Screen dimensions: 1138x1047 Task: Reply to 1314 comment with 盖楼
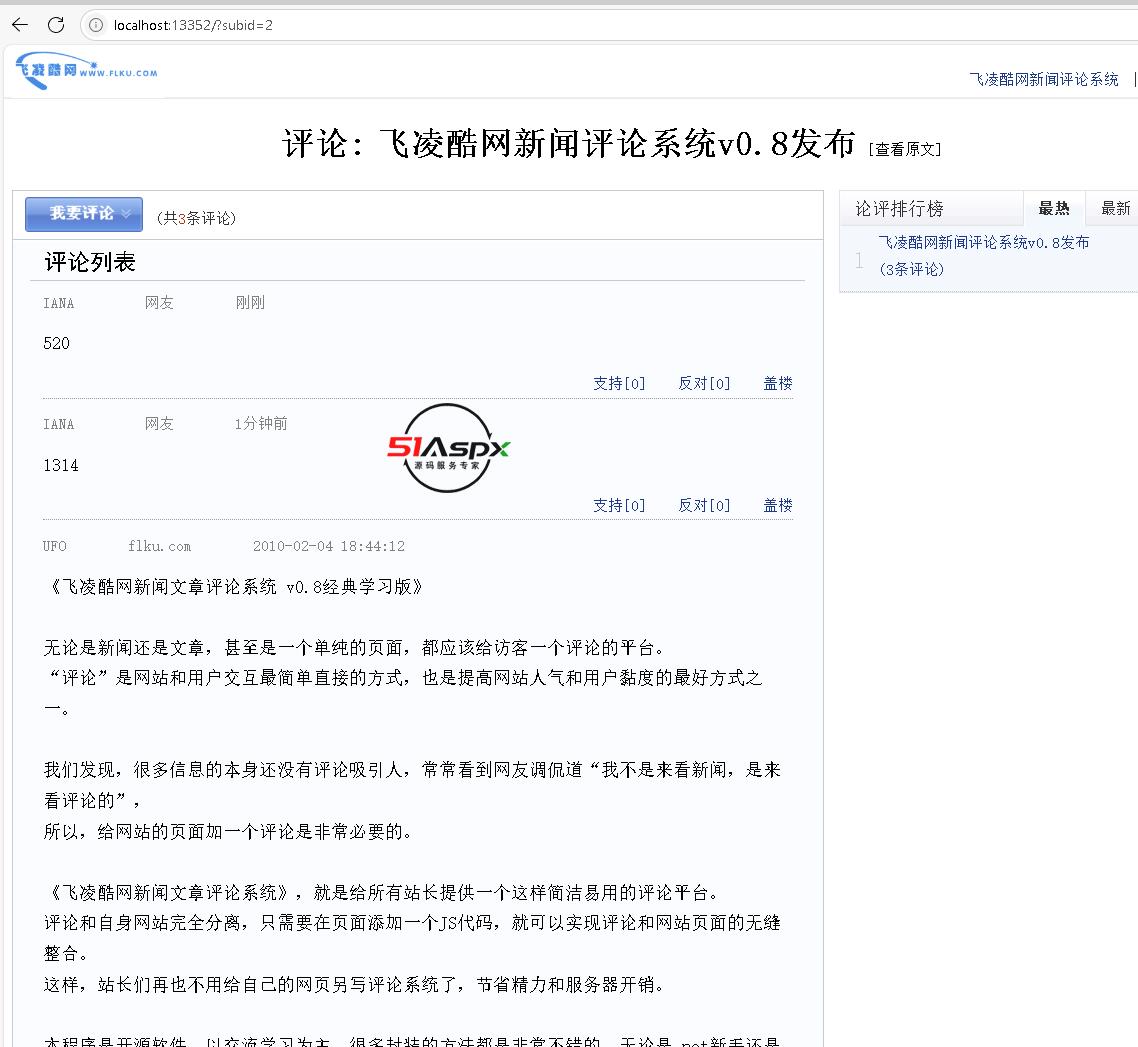click(x=777, y=505)
